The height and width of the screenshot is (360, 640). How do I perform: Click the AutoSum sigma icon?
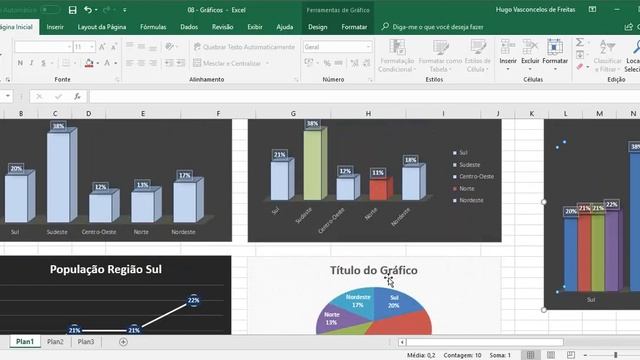(580, 42)
